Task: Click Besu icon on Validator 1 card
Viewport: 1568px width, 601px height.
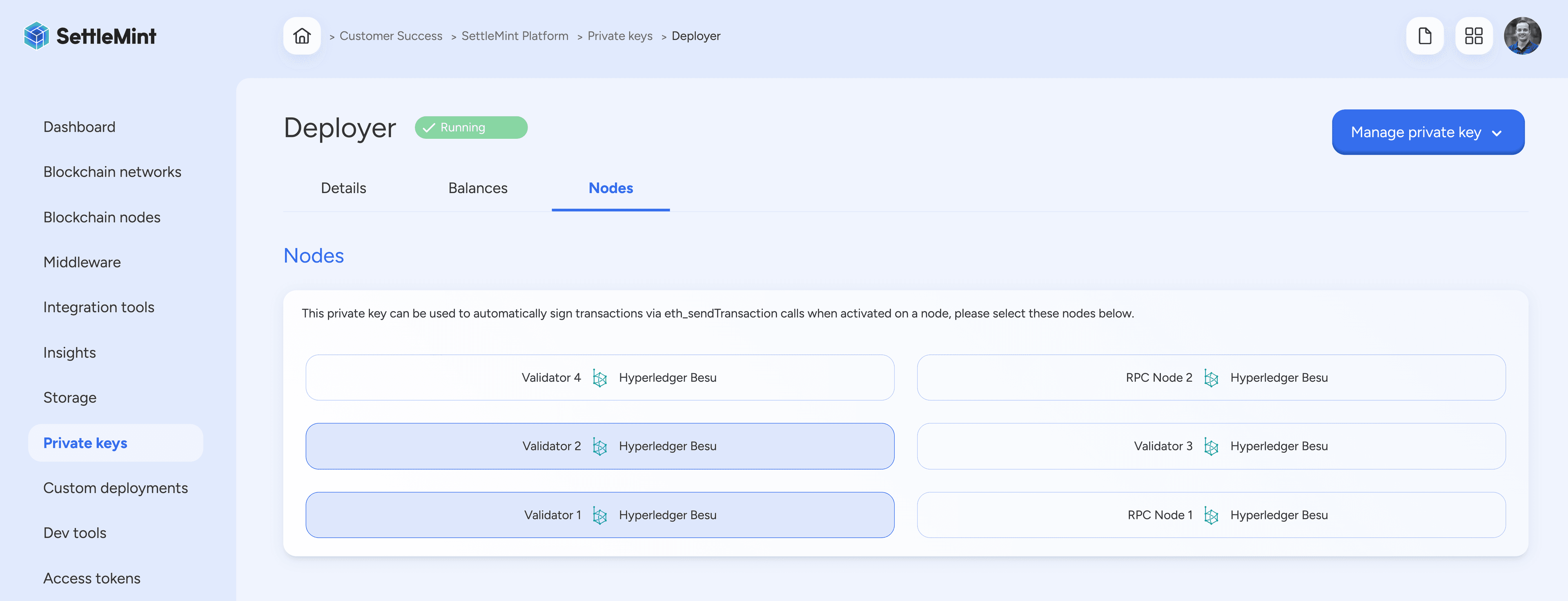Action: click(x=600, y=516)
